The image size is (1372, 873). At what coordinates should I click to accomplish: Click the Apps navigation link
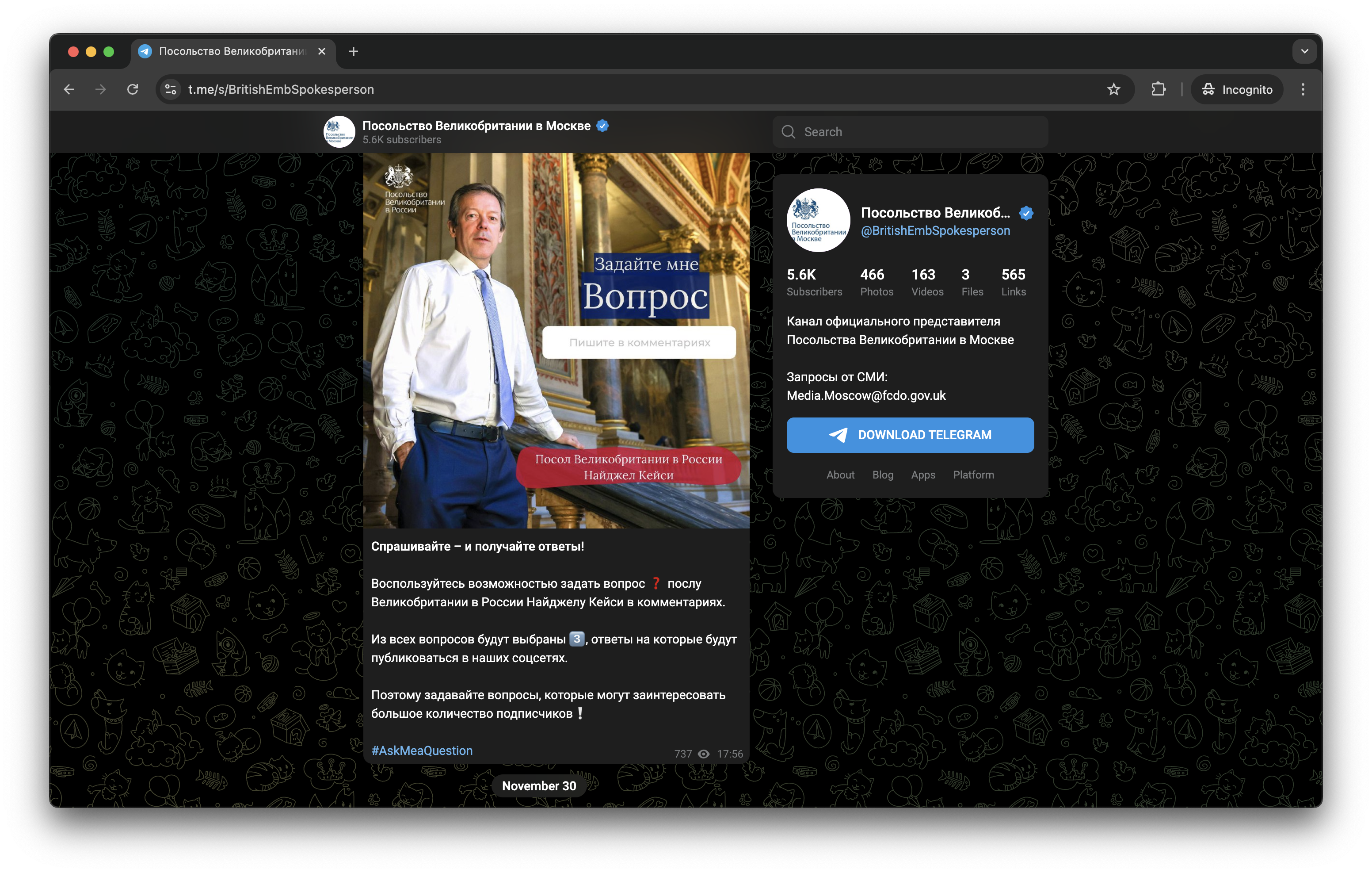(922, 474)
